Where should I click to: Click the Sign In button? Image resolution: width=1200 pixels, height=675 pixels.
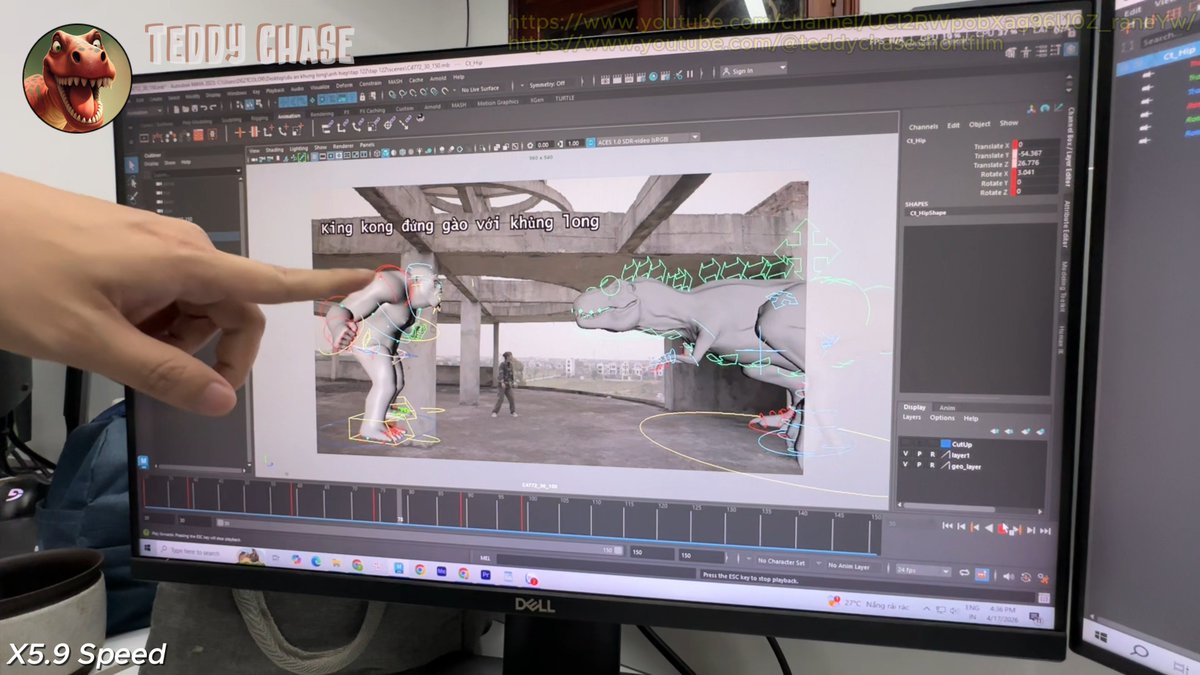pos(752,70)
